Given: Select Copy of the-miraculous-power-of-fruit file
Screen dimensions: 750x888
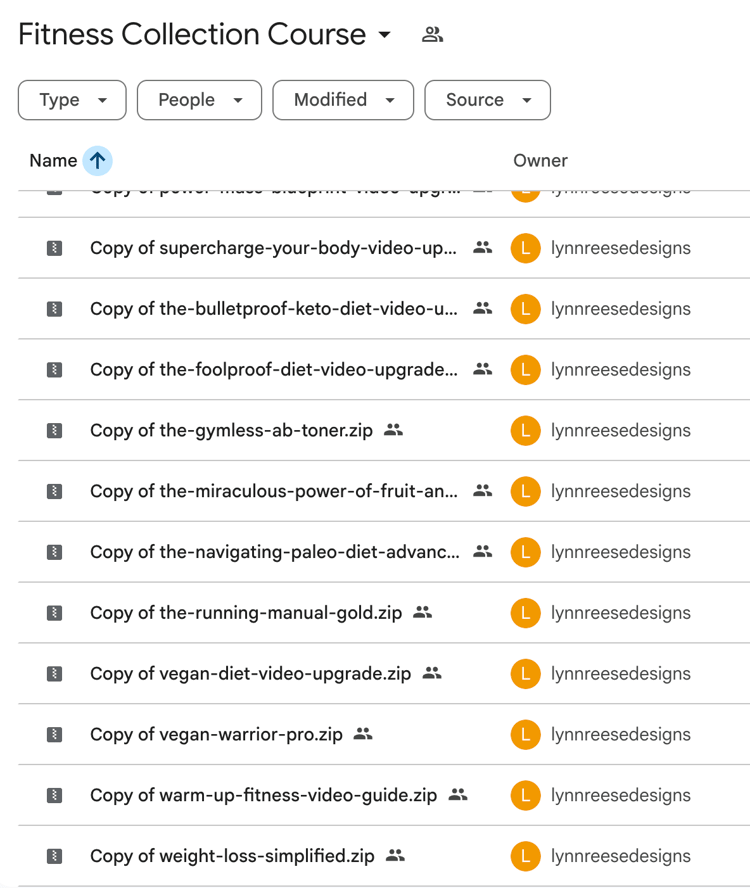Looking at the screenshot, I should click(274, 491).
